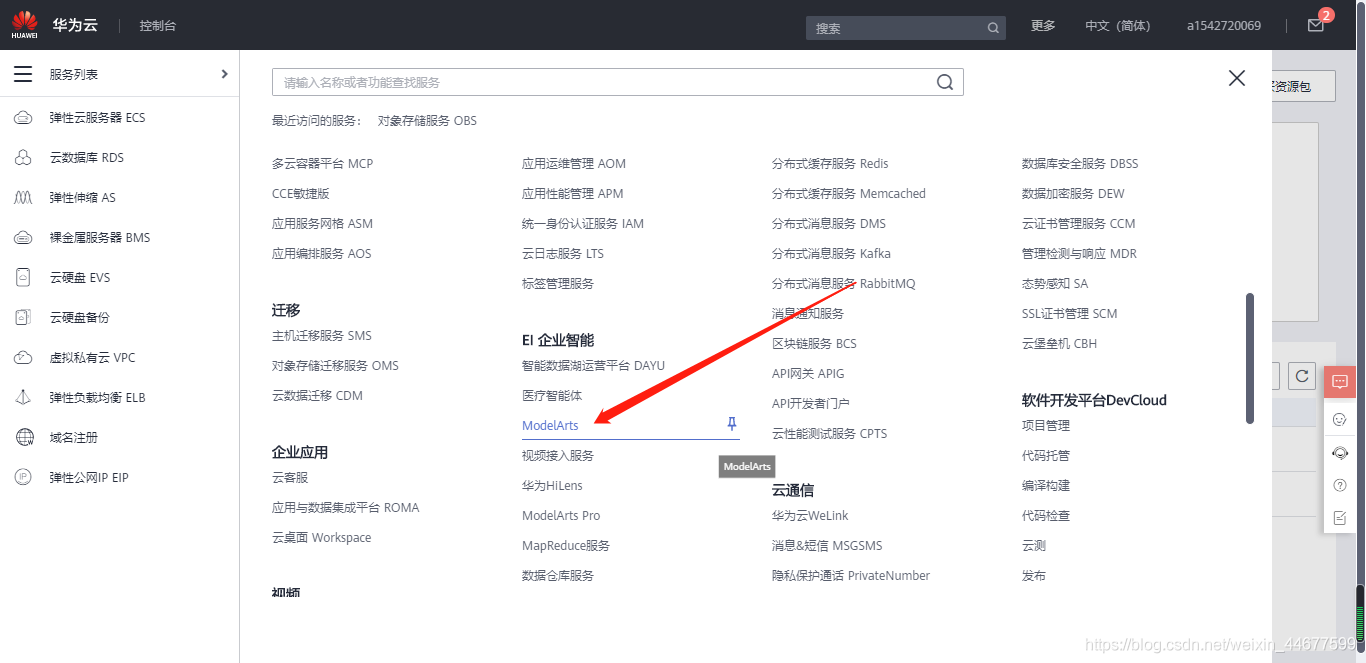The width and height of the screenshot is (1366, 663).
Task: Open 分布式消息服务 Kafka
Action: [x=831, y=254]
